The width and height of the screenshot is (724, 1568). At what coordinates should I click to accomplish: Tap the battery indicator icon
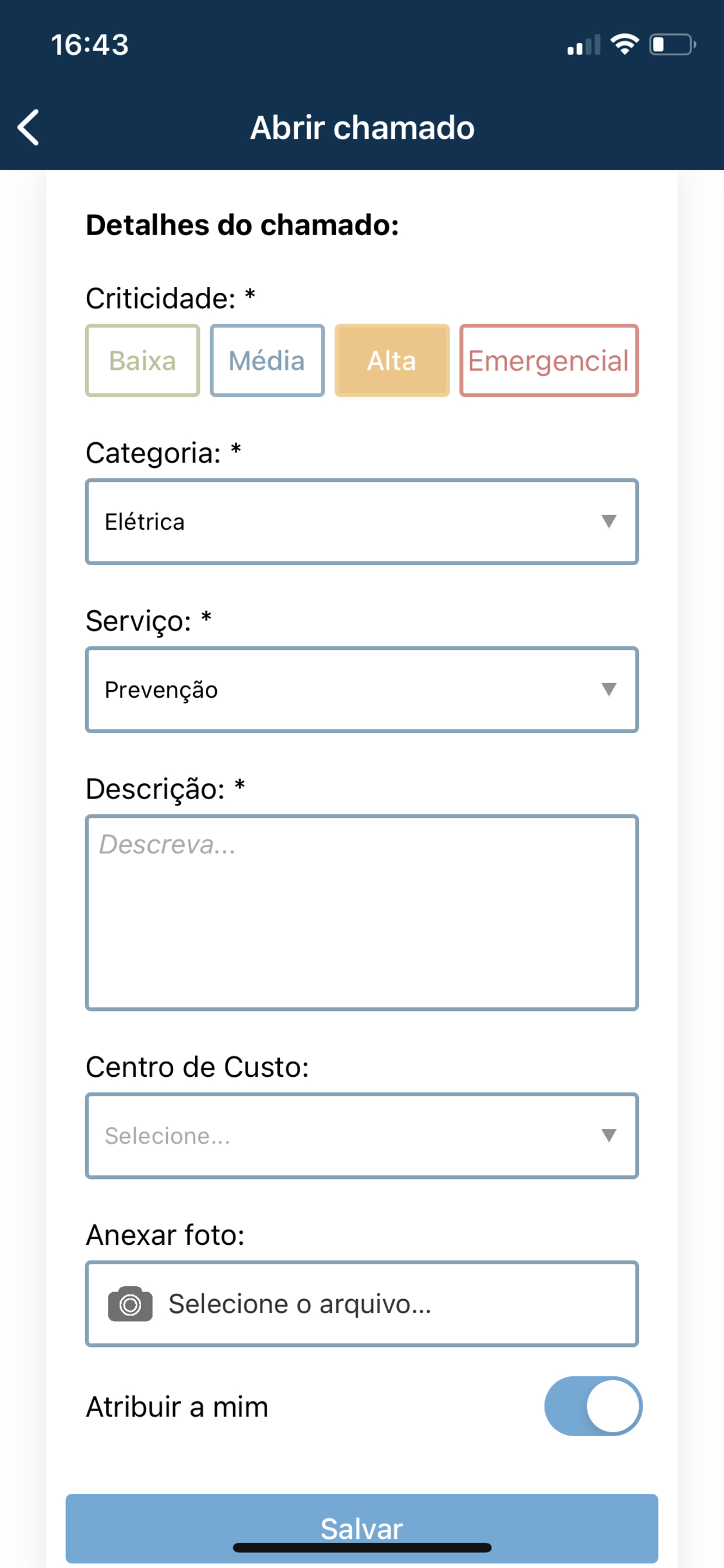tap(672, 44)
